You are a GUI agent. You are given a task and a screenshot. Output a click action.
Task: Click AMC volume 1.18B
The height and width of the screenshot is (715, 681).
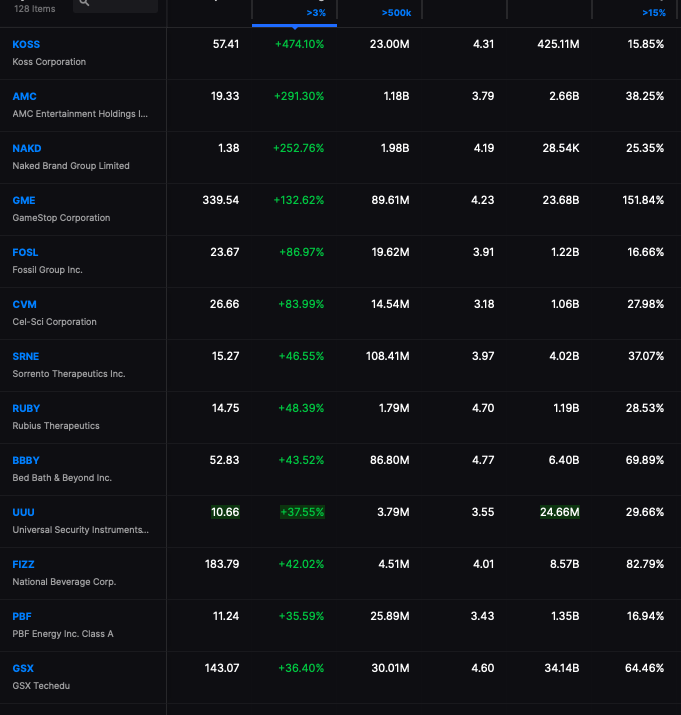click(396, 96)
